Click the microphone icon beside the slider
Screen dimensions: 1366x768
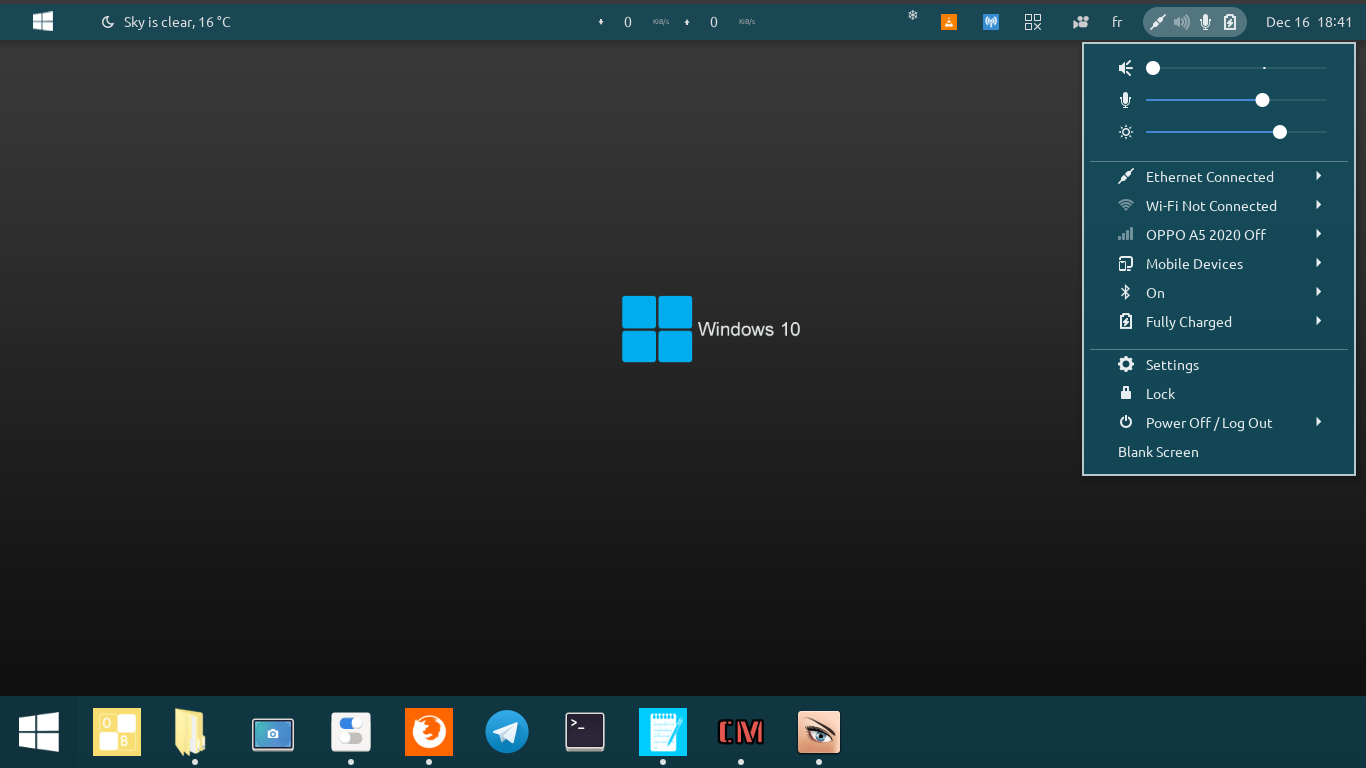click(x=1126, y=100)
